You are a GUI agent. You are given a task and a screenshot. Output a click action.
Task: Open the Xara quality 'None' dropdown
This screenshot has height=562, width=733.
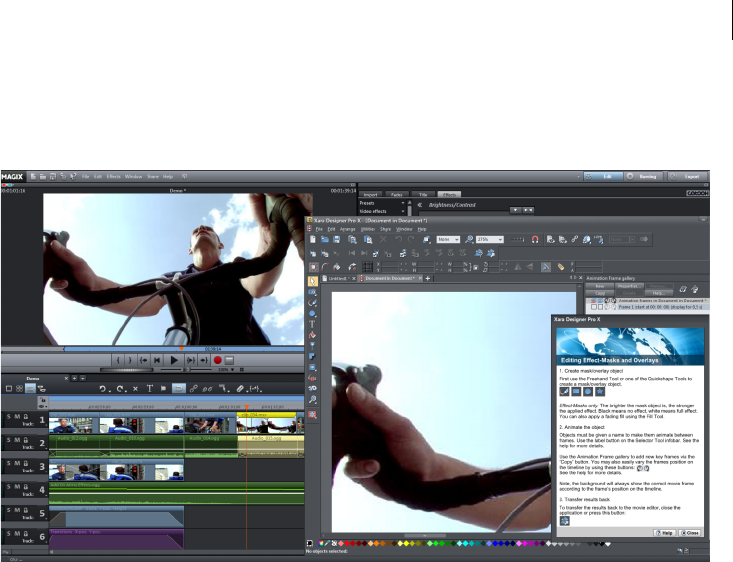(x=457, y=239)
